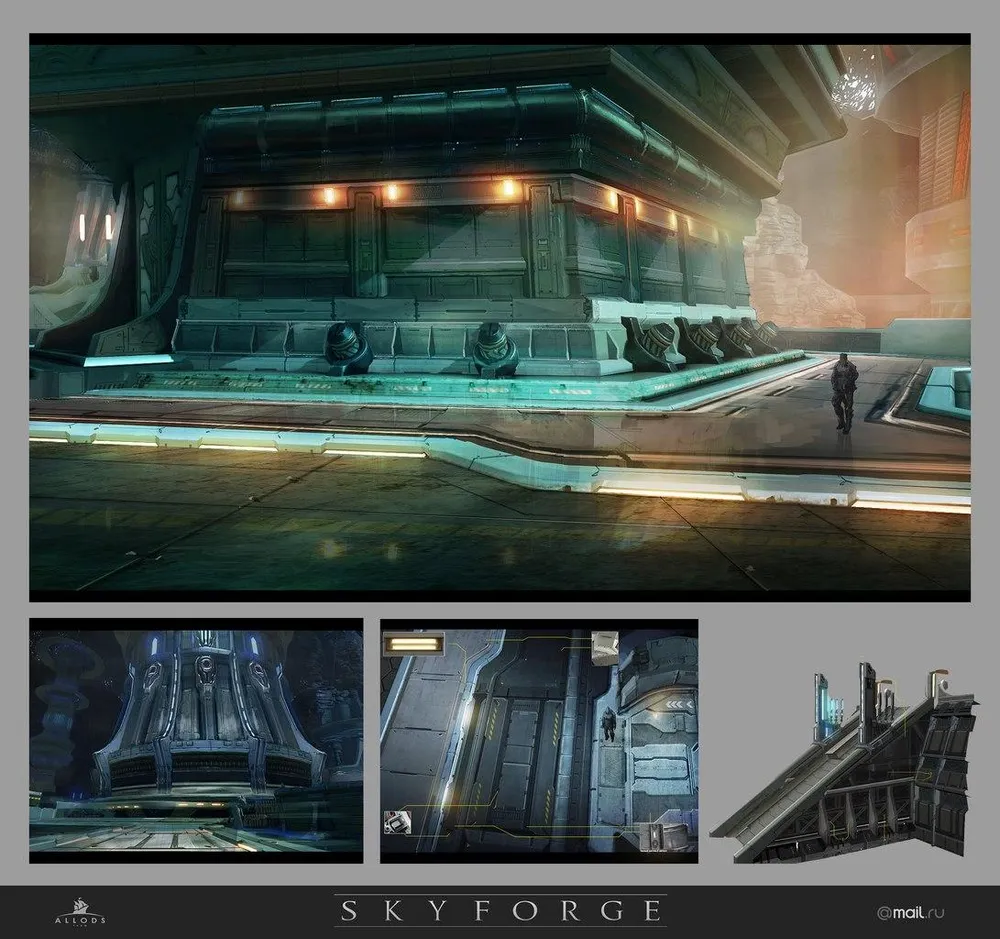Click the SKYFORGE title logo
The width and height of the screenshot is (1000, 939).
[x=501, y=910]
